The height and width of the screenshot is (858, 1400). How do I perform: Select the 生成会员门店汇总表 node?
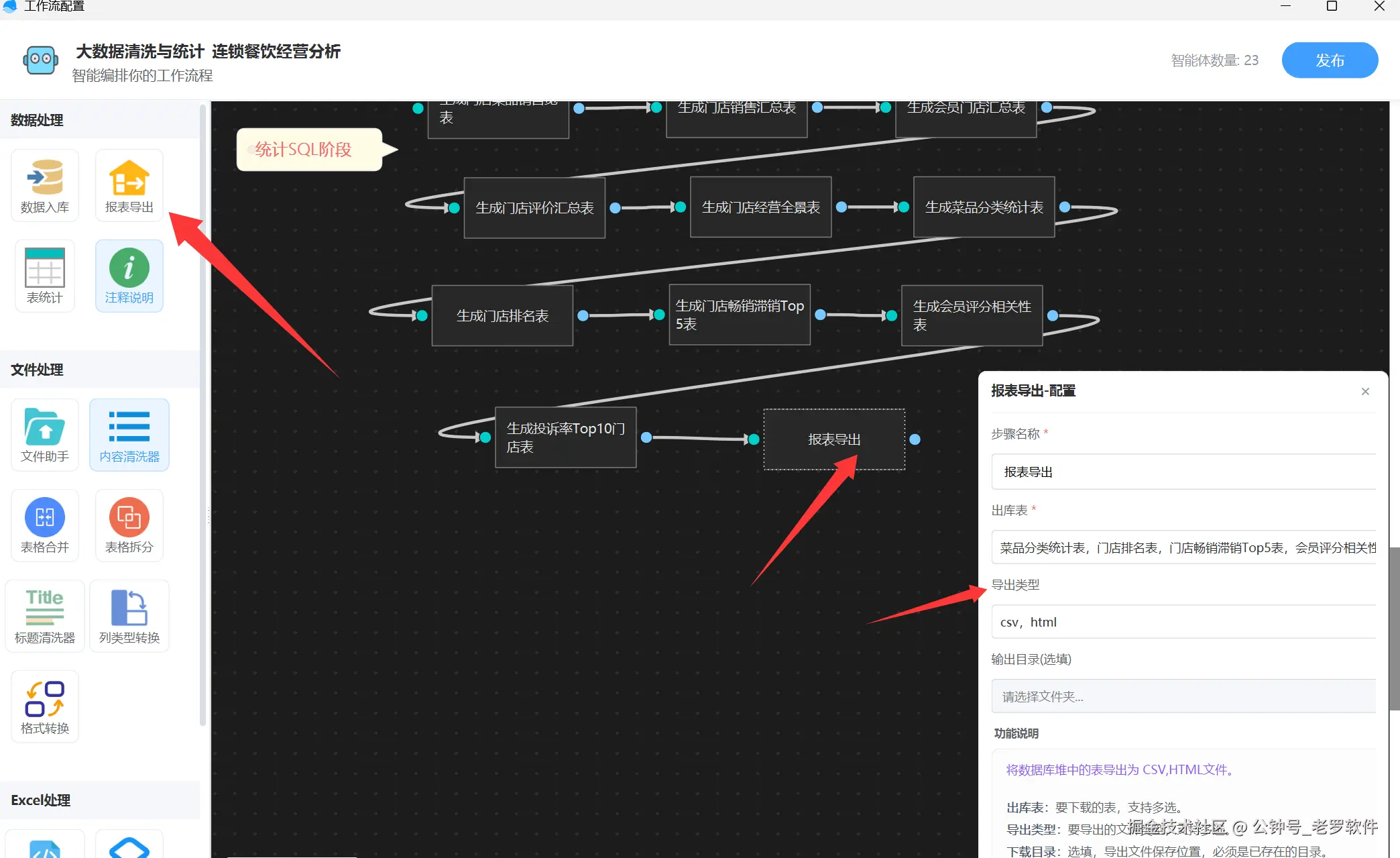coord(966,119)
